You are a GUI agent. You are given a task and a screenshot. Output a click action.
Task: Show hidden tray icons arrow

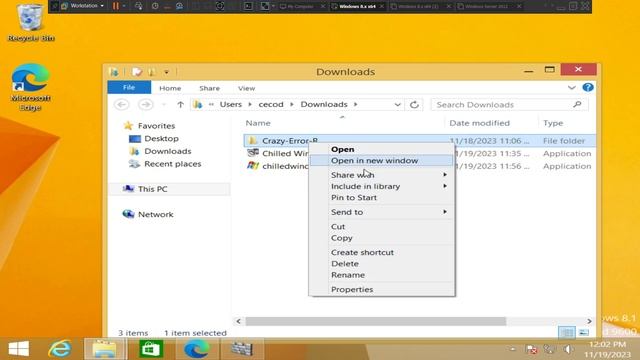pyautogui.click(x=513, y=349)
